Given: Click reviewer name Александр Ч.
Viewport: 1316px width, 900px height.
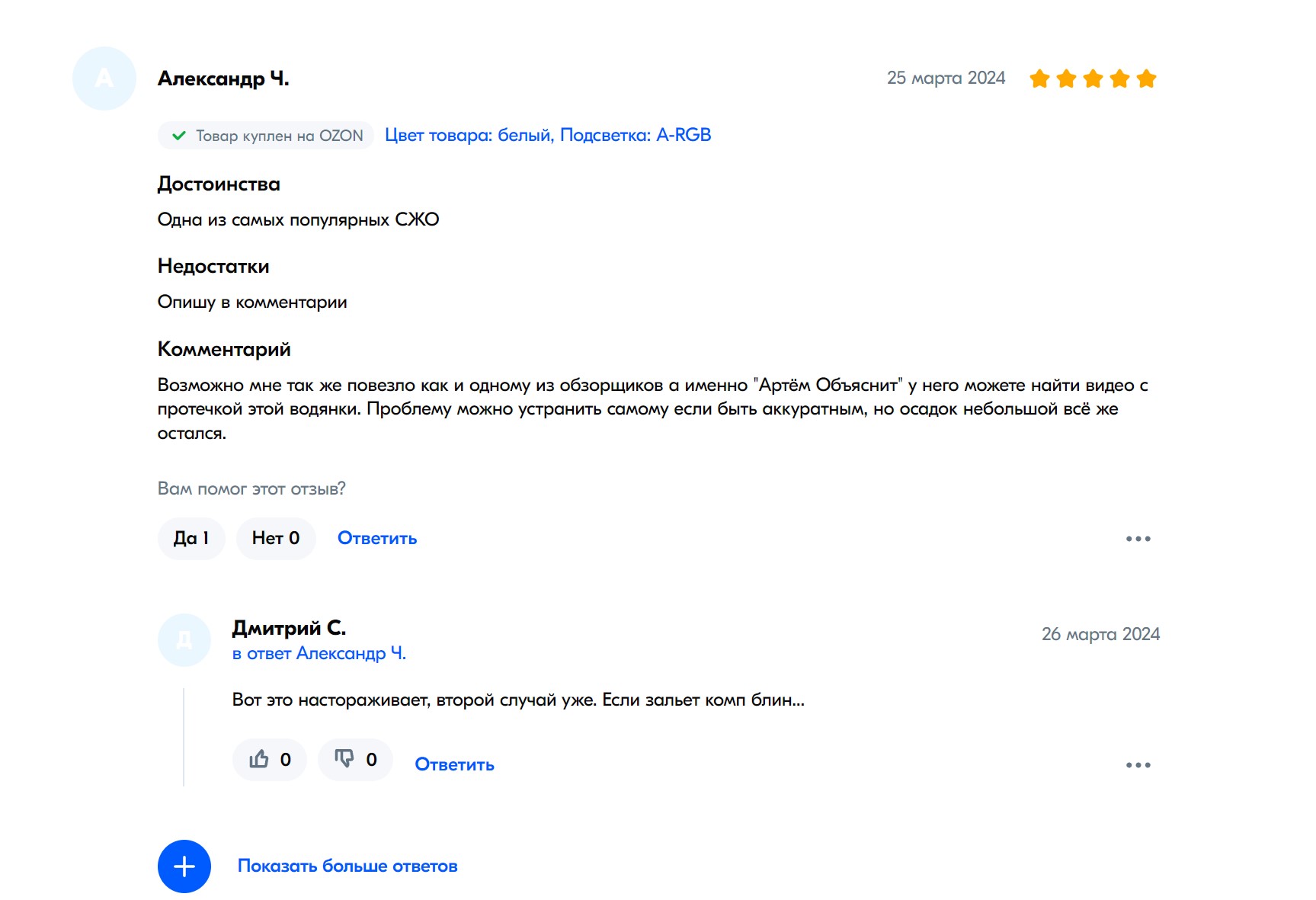Looking at the screenshot, I should click(223, 79).
